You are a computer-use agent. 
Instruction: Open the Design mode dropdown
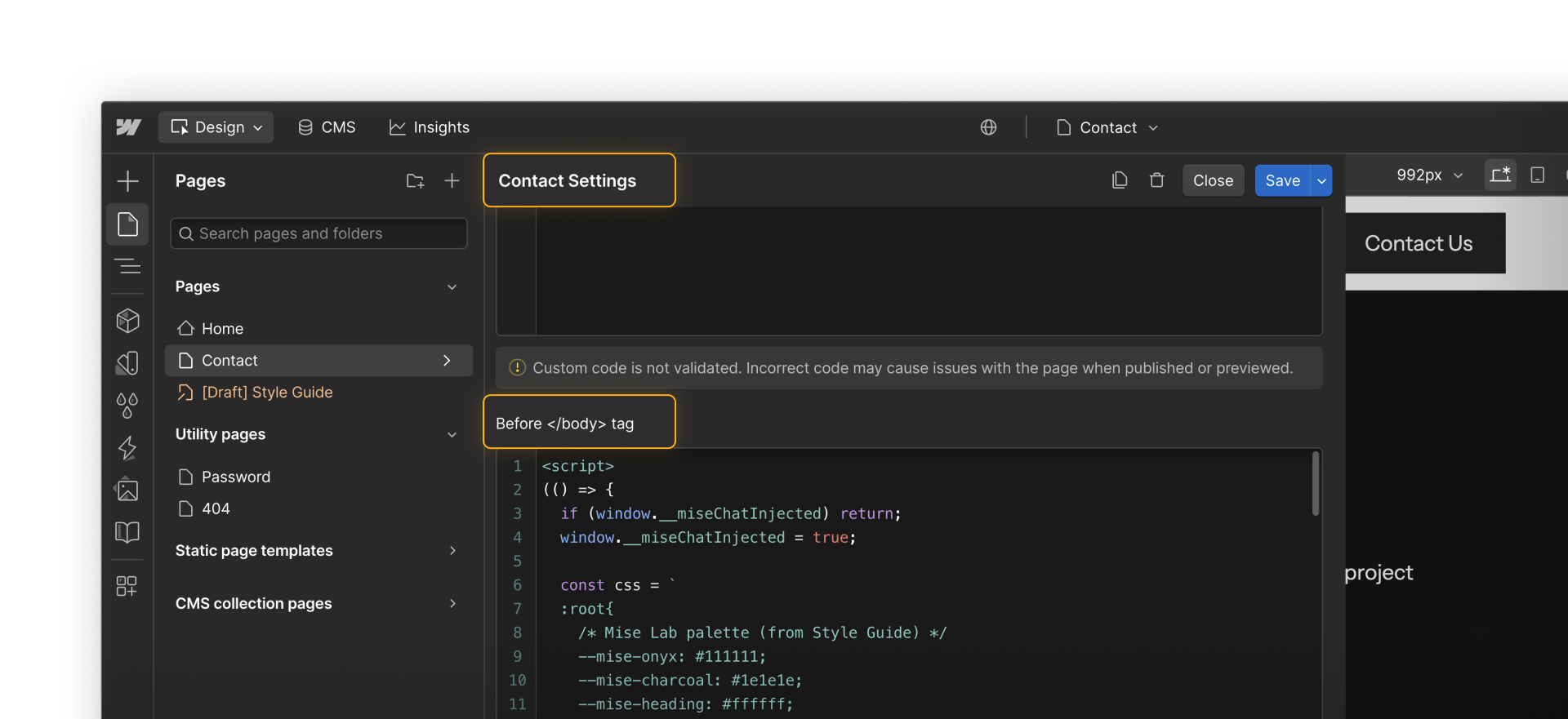tap(216, 127)
